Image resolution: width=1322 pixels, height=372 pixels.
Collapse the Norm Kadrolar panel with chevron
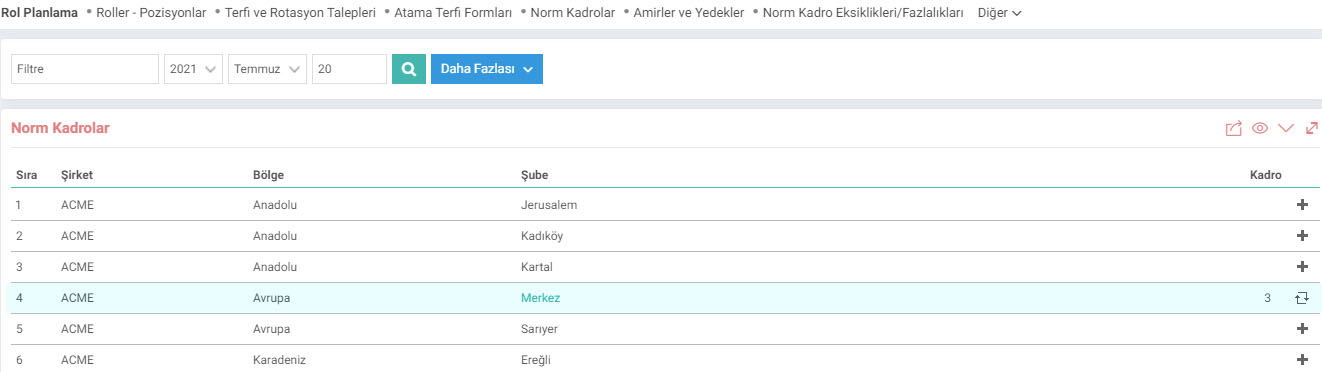tap(1286, 128)
